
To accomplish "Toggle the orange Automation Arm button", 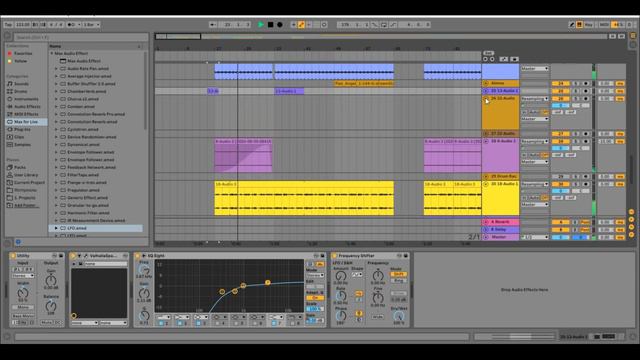I will (301, 24).
